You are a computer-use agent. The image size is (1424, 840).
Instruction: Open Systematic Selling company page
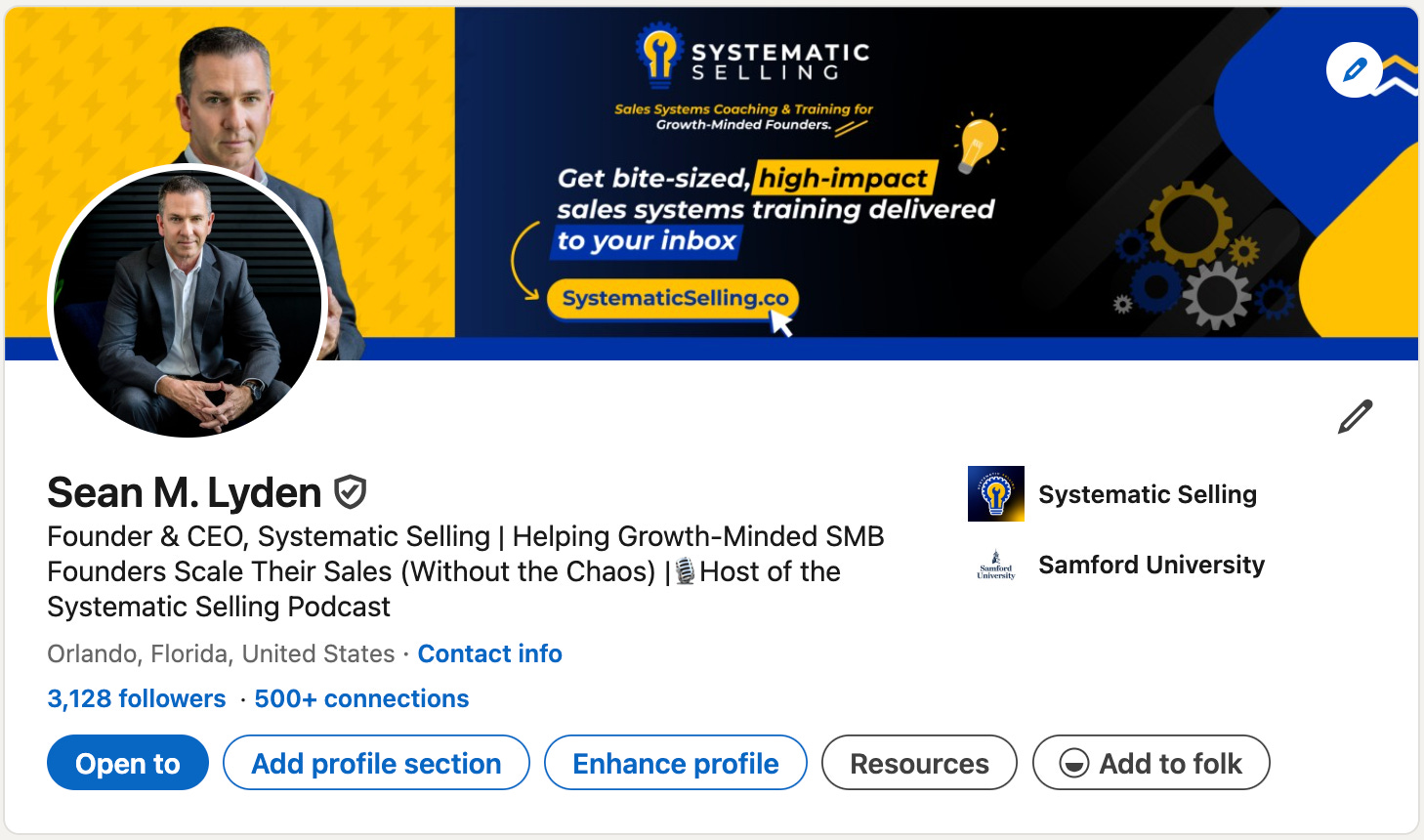click(1147, 494)
